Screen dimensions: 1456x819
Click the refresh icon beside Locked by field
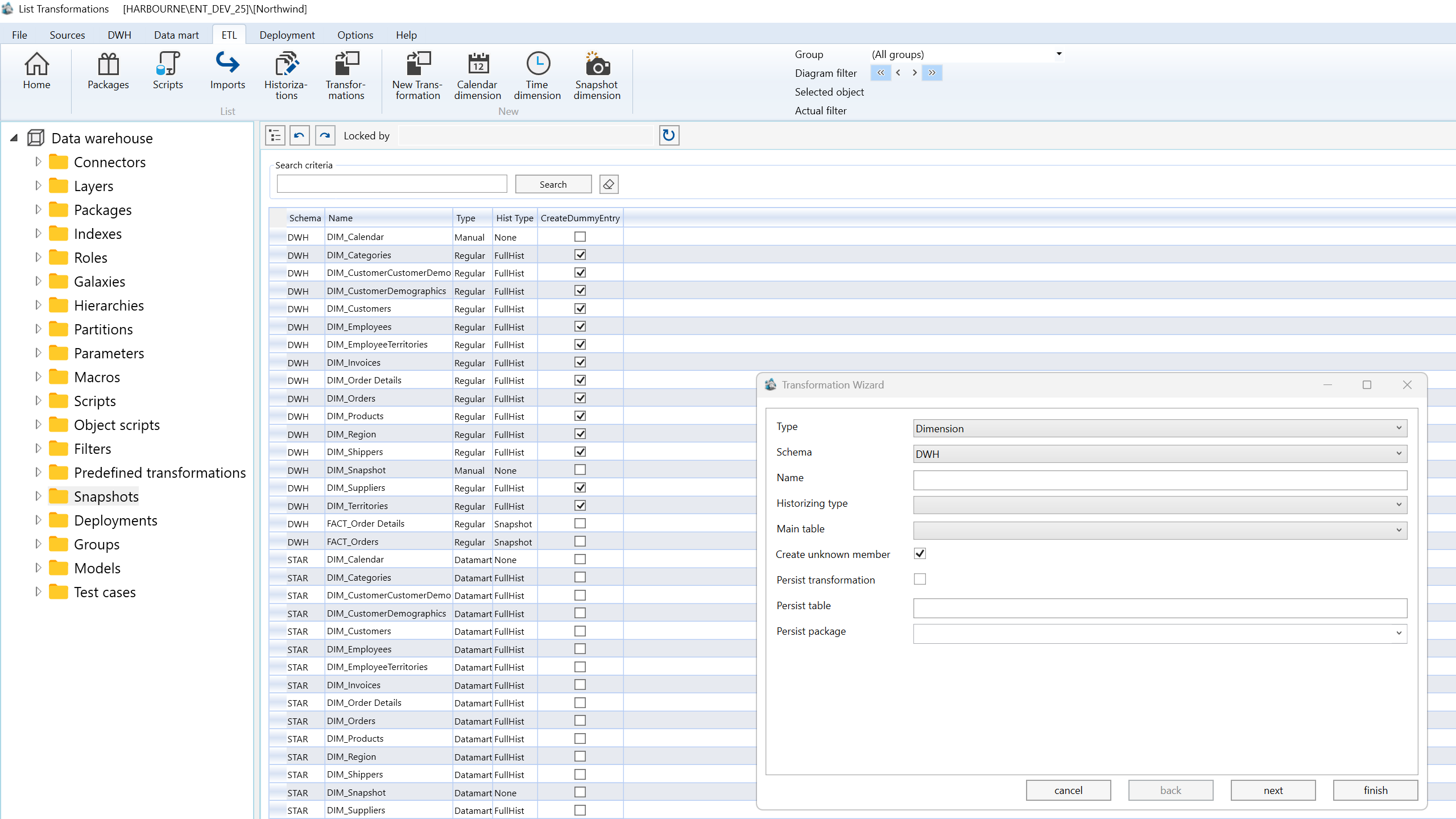[669, 135]
